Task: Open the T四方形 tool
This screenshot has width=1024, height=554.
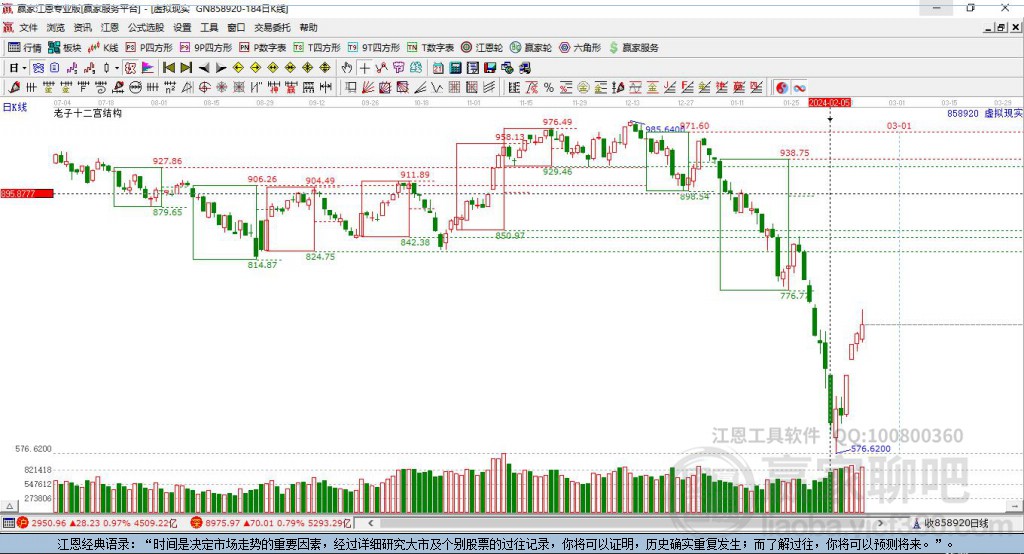Action: [317, 48]
